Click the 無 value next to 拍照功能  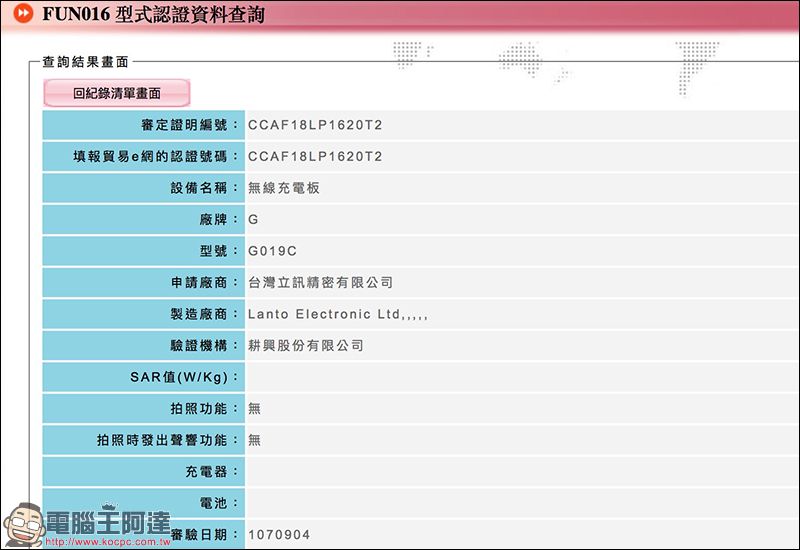pyautogui.click(x=254, y=409)
